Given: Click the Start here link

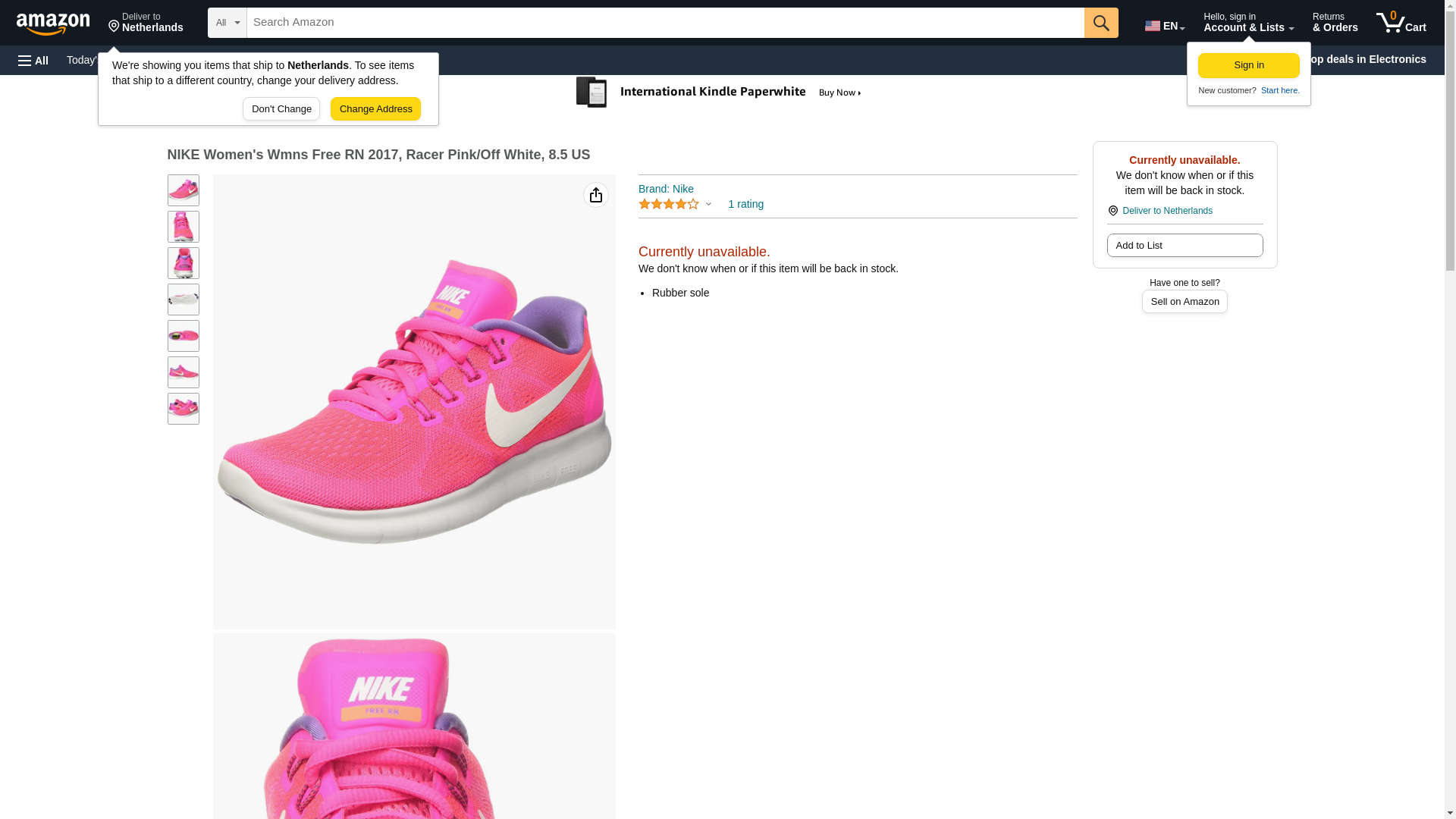Looking at the screenshot, I should (x=1279, y=90).
